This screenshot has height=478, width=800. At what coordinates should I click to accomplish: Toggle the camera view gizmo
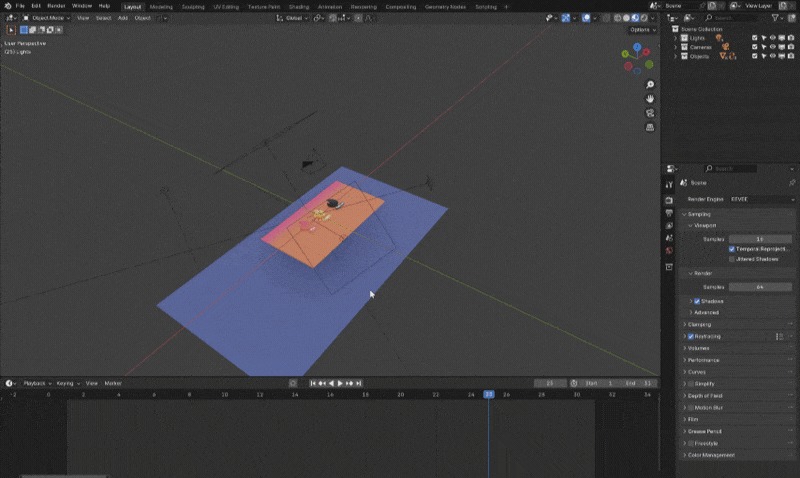point(650,113)
